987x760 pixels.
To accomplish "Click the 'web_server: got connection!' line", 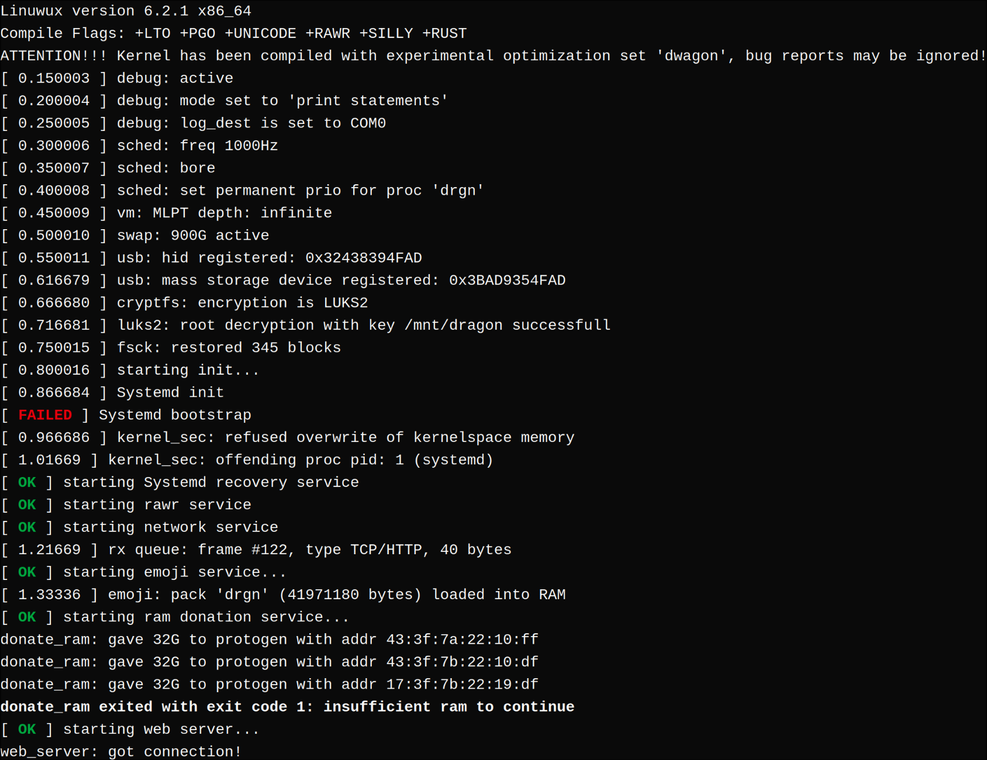I will tap(121, 751).
